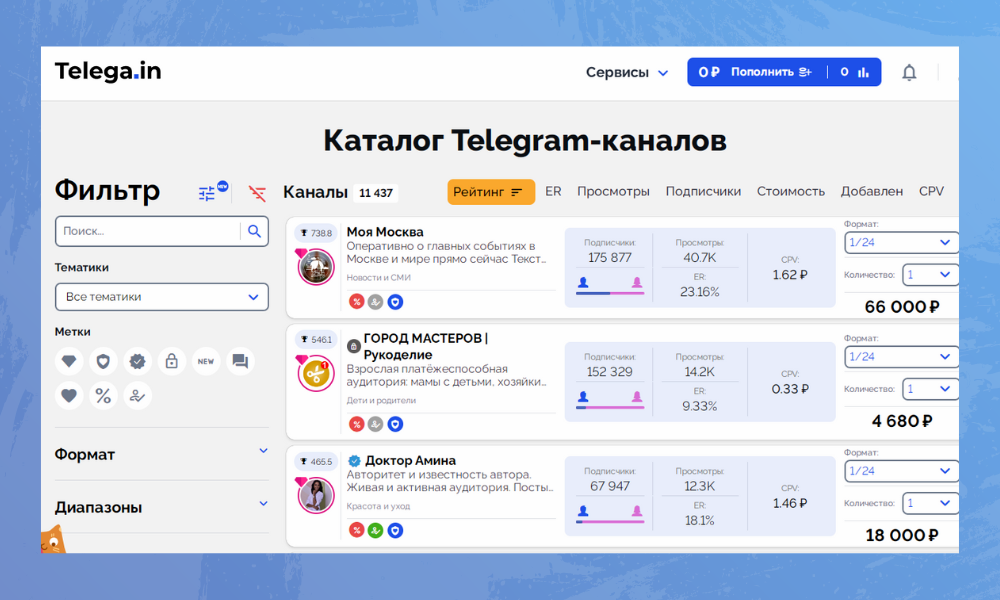Click the magnifier icon in the search box

(254, 231)
